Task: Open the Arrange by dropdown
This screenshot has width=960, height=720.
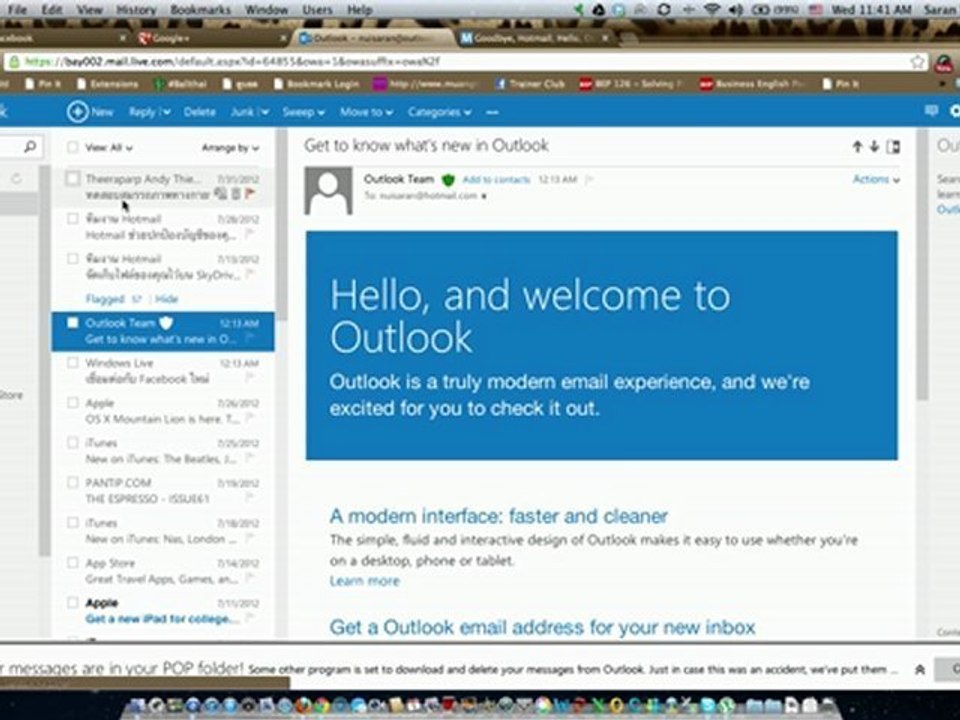Action: [x=230, y=148]
